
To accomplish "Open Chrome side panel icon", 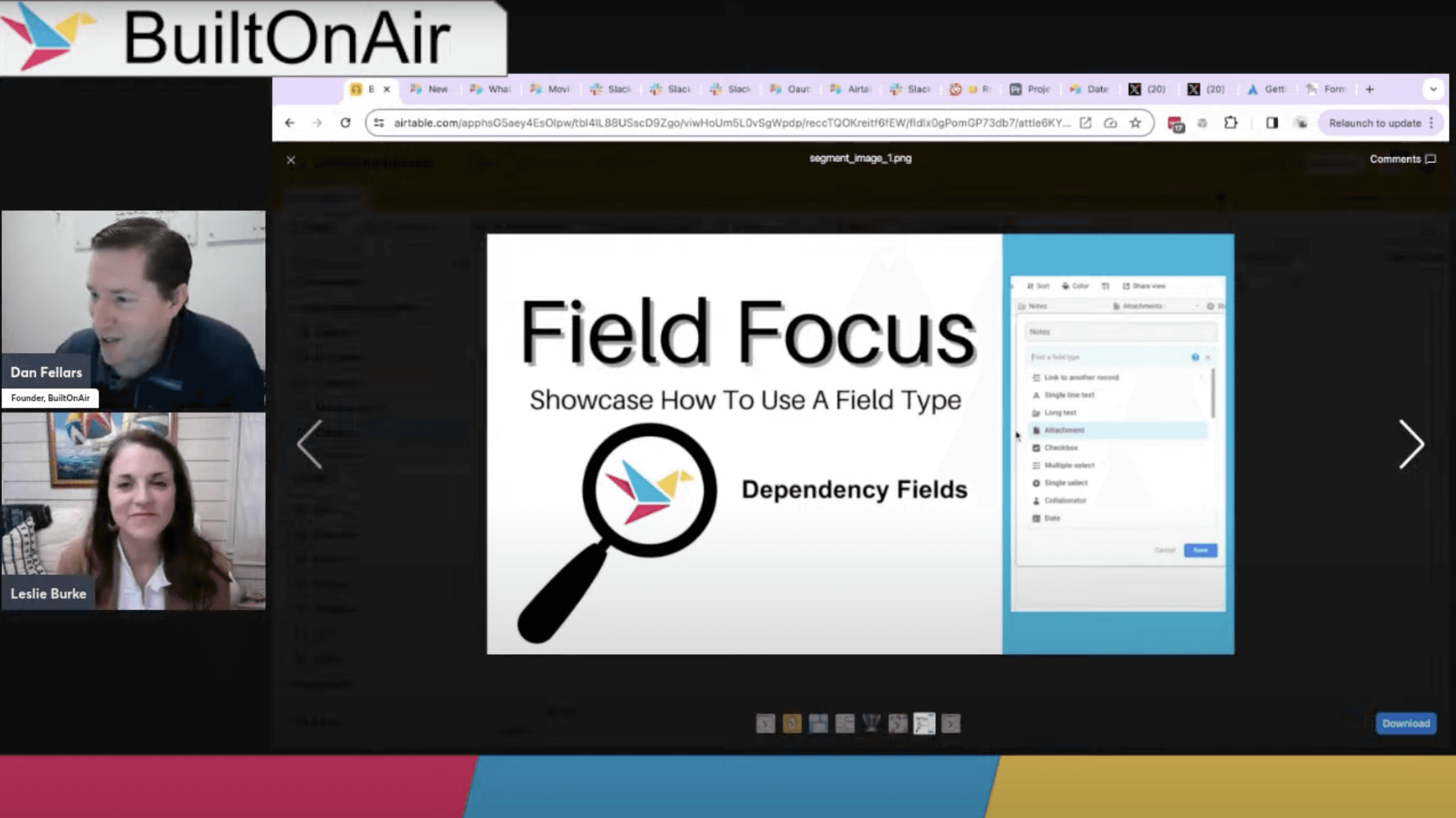I will click(1272, 123).
